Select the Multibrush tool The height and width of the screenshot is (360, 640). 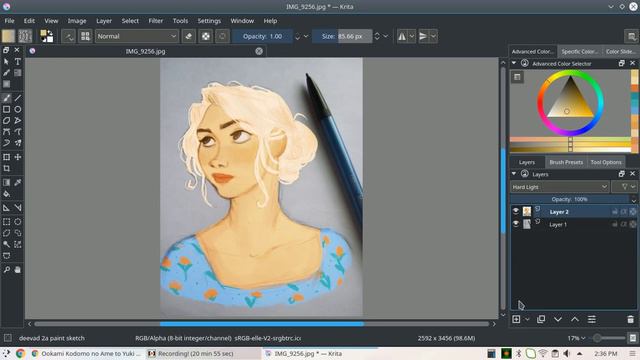tap(18, 143)
